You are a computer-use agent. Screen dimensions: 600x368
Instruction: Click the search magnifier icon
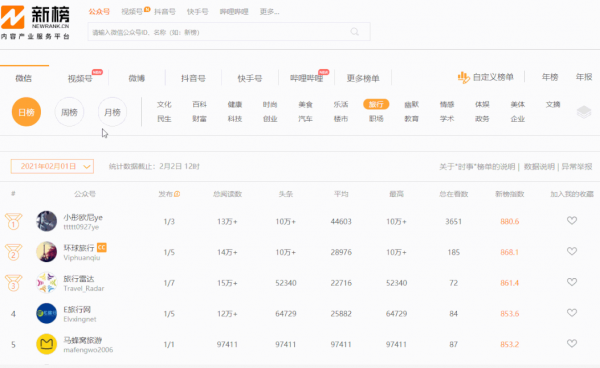click(355, 32)
